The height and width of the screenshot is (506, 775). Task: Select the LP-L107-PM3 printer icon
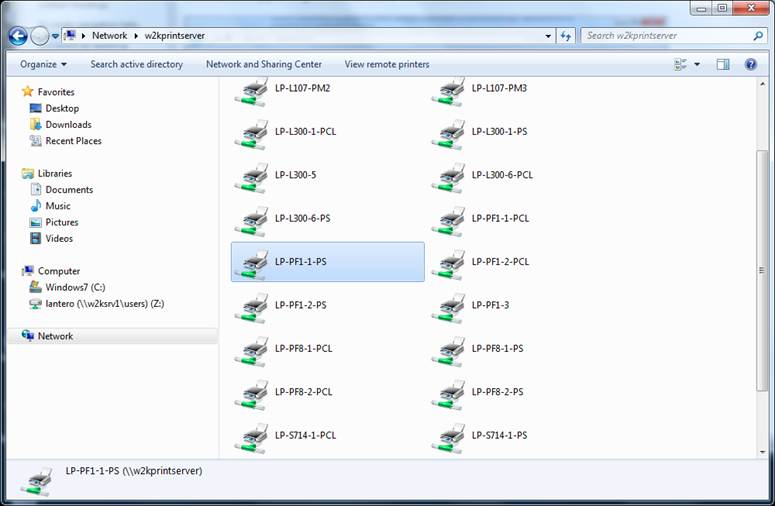point(447,91)
